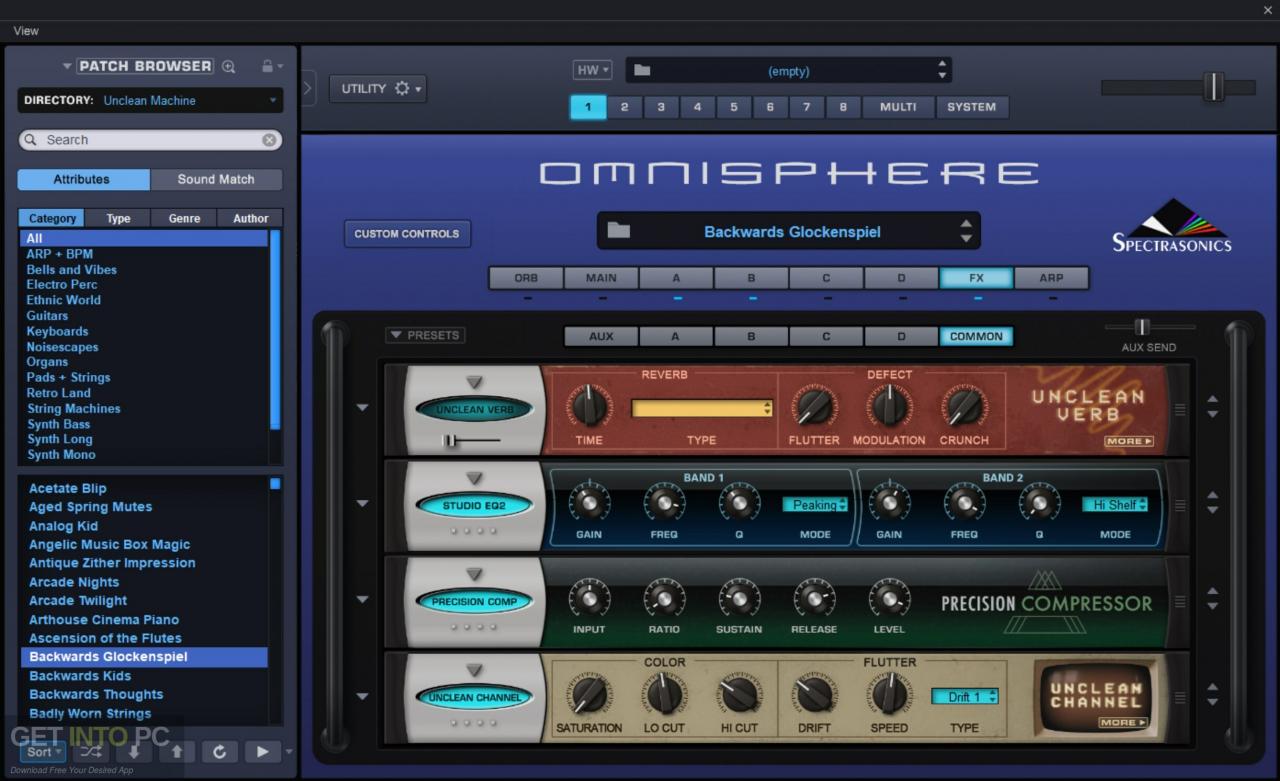Image resolution: width=1280 pixels, height=781 pixels.
Task: Open the View menu
Action: click(x=26, y=31)
